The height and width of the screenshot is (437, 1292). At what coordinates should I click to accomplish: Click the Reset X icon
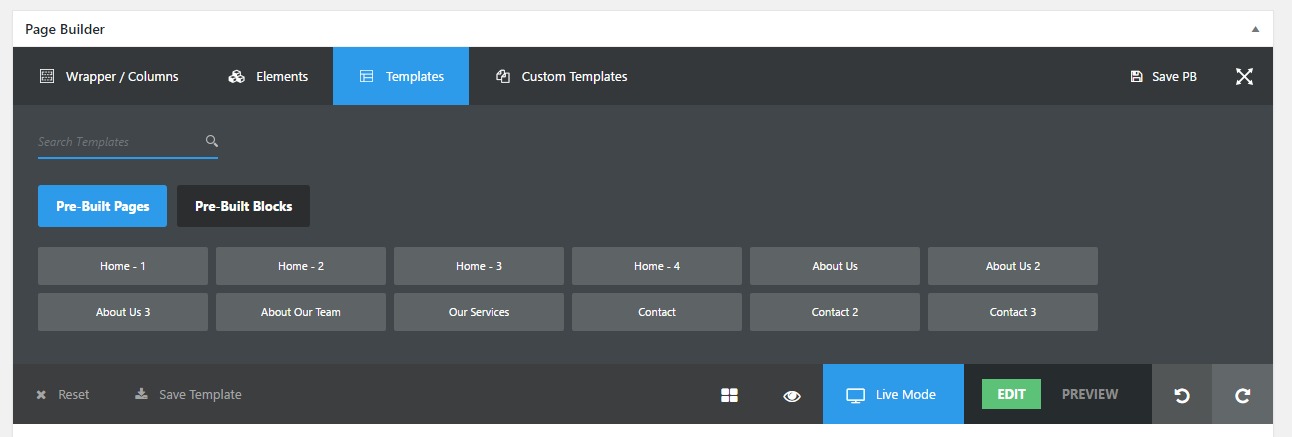click(41, 395)
